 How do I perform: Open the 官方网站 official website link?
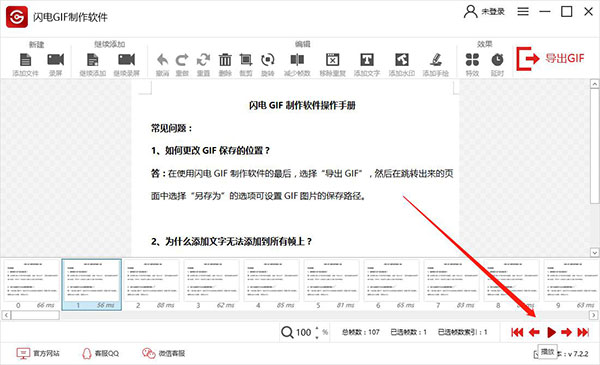[x=38, y=353]
